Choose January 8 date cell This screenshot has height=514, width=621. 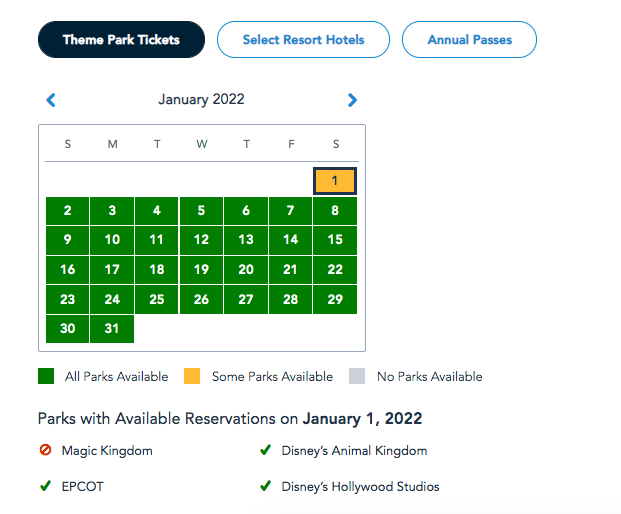[x=335, y=211]
